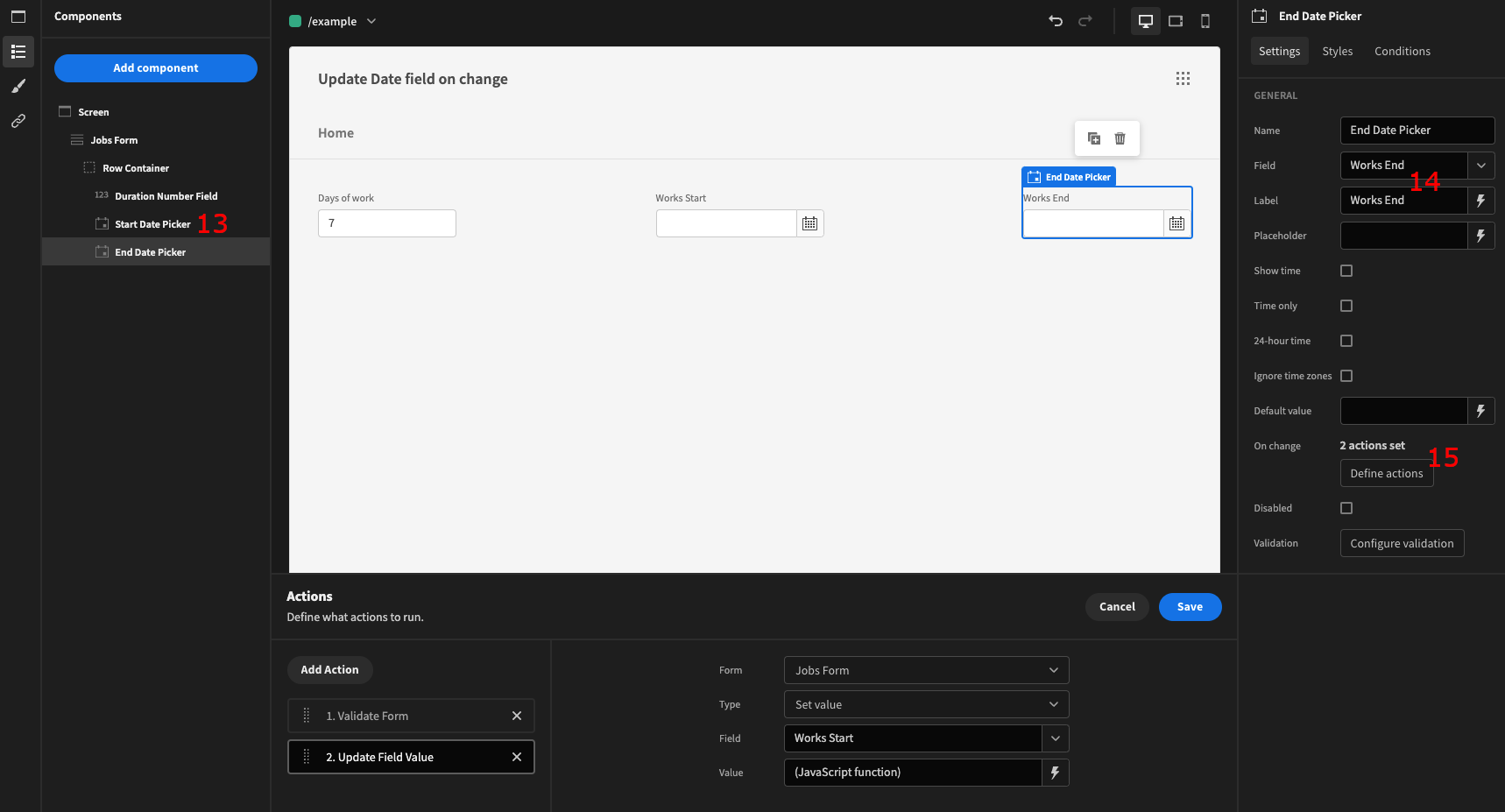Switch to mobile preview mode
This screenshot has height=812, width=1505.
tap(1205, 21)
